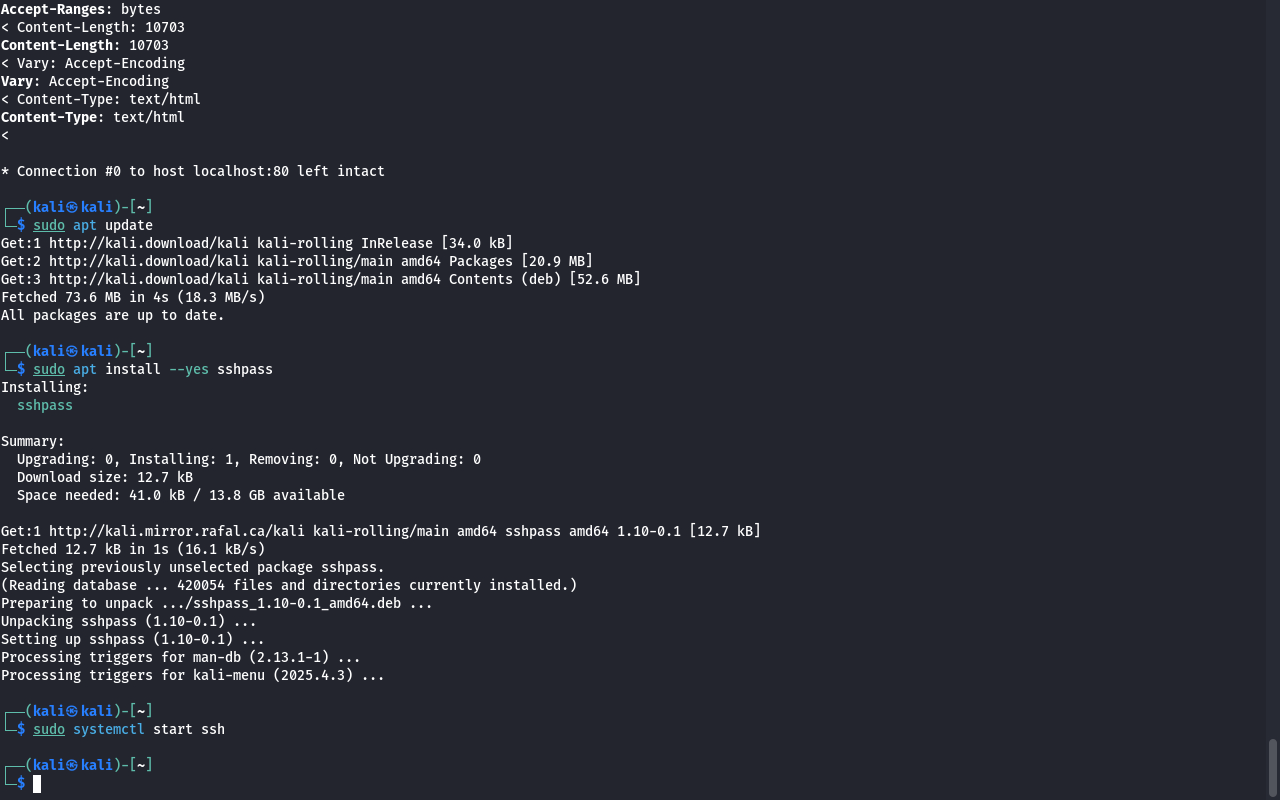1280x800 pixels.
Task: Click the '--yes' flag in the install command
Action: [x=189, y=369]
